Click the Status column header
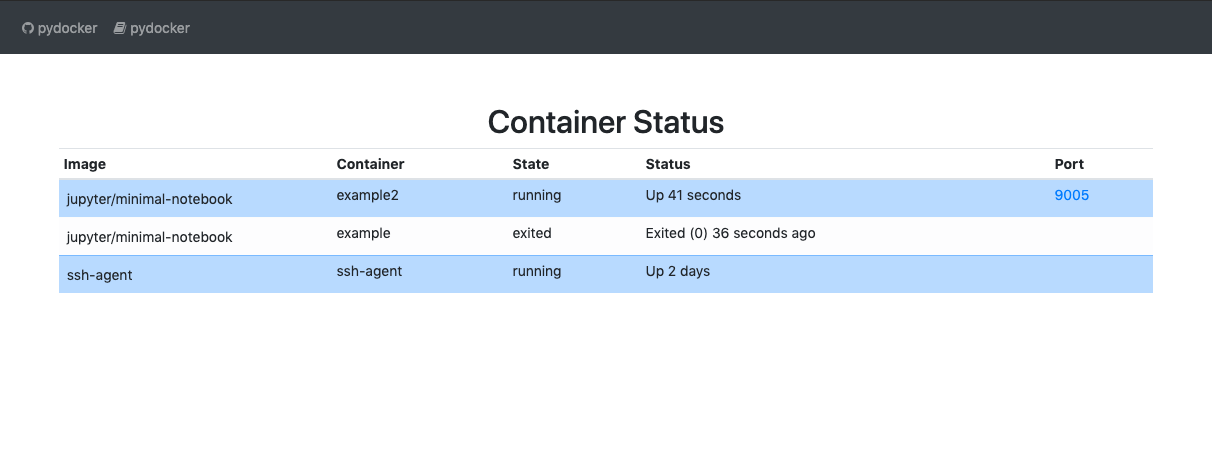The width and height of the screenshot is (1212, 455). 668,164
